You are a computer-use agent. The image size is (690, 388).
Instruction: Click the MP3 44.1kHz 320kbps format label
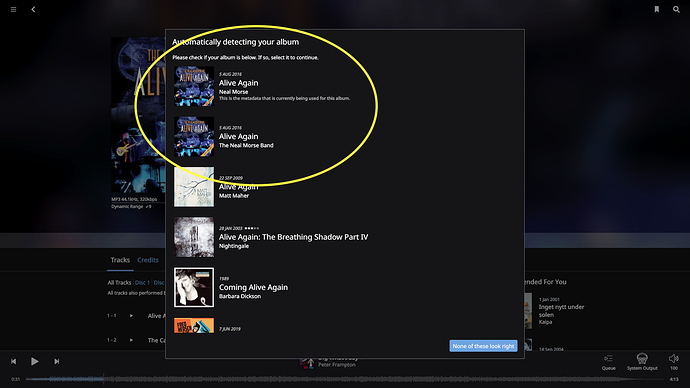pyautogui.click(x=134, y=199)
